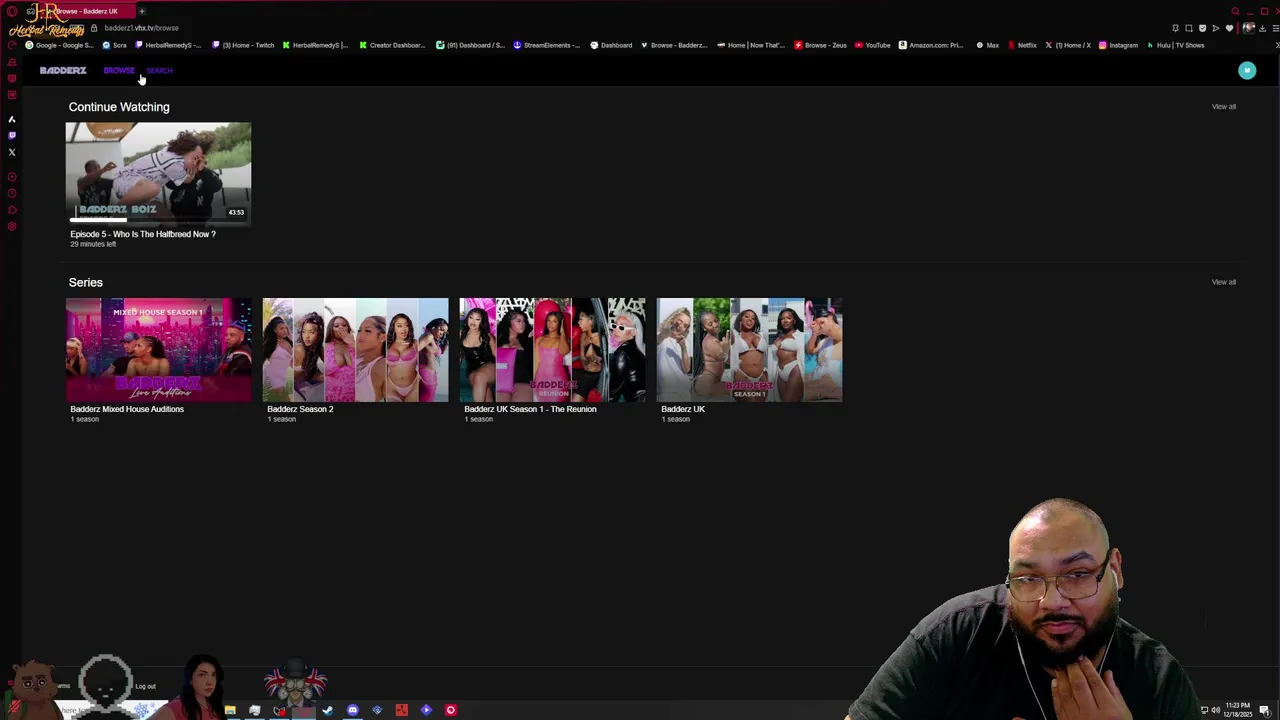Open Max bookmark
Viewport: 1280px width, 720px height.
coord(988,45)
